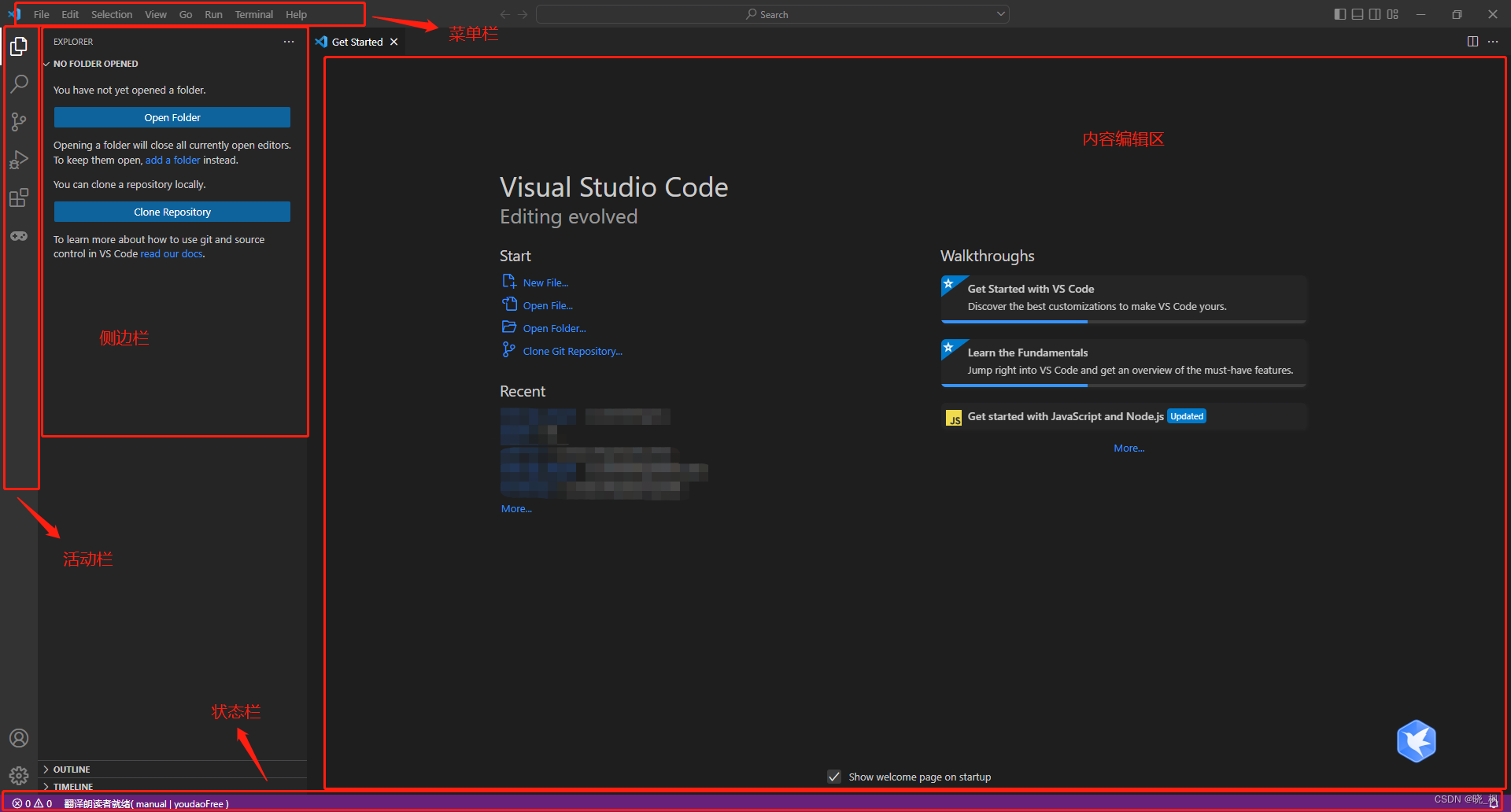This screenshot has height=812, width=1511.
Task: Open the Source Control view
Action: 19,122
